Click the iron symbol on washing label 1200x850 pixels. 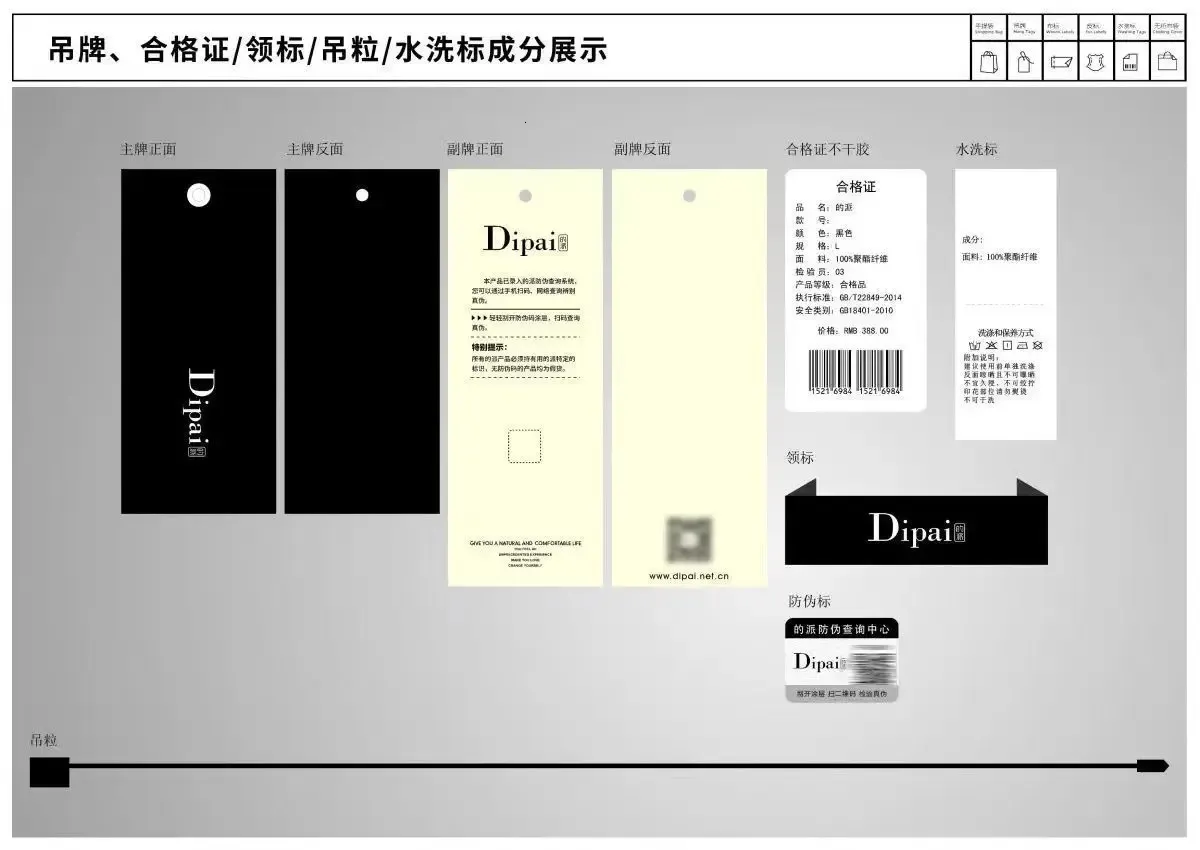point(1022,345)
